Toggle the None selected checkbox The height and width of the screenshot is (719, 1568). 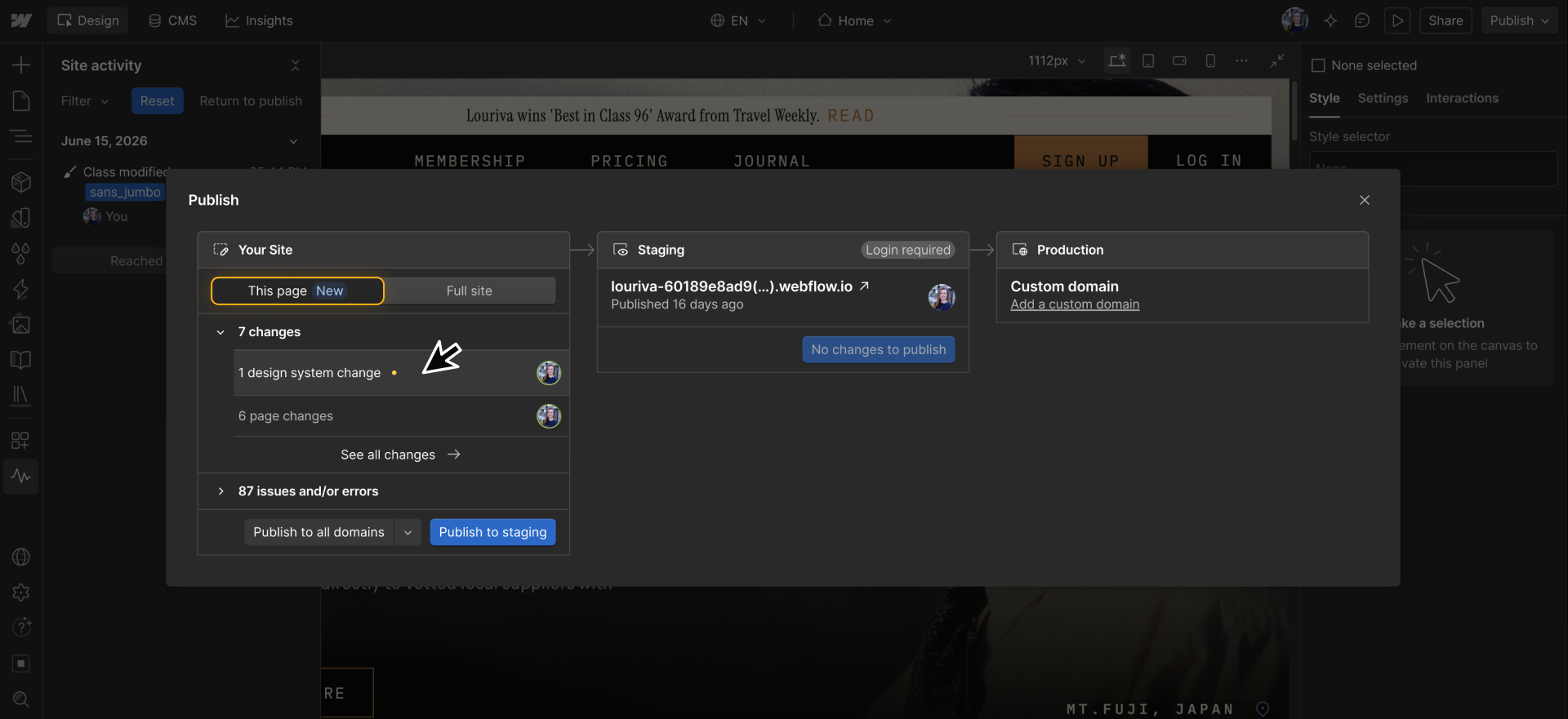(1317, 65)
